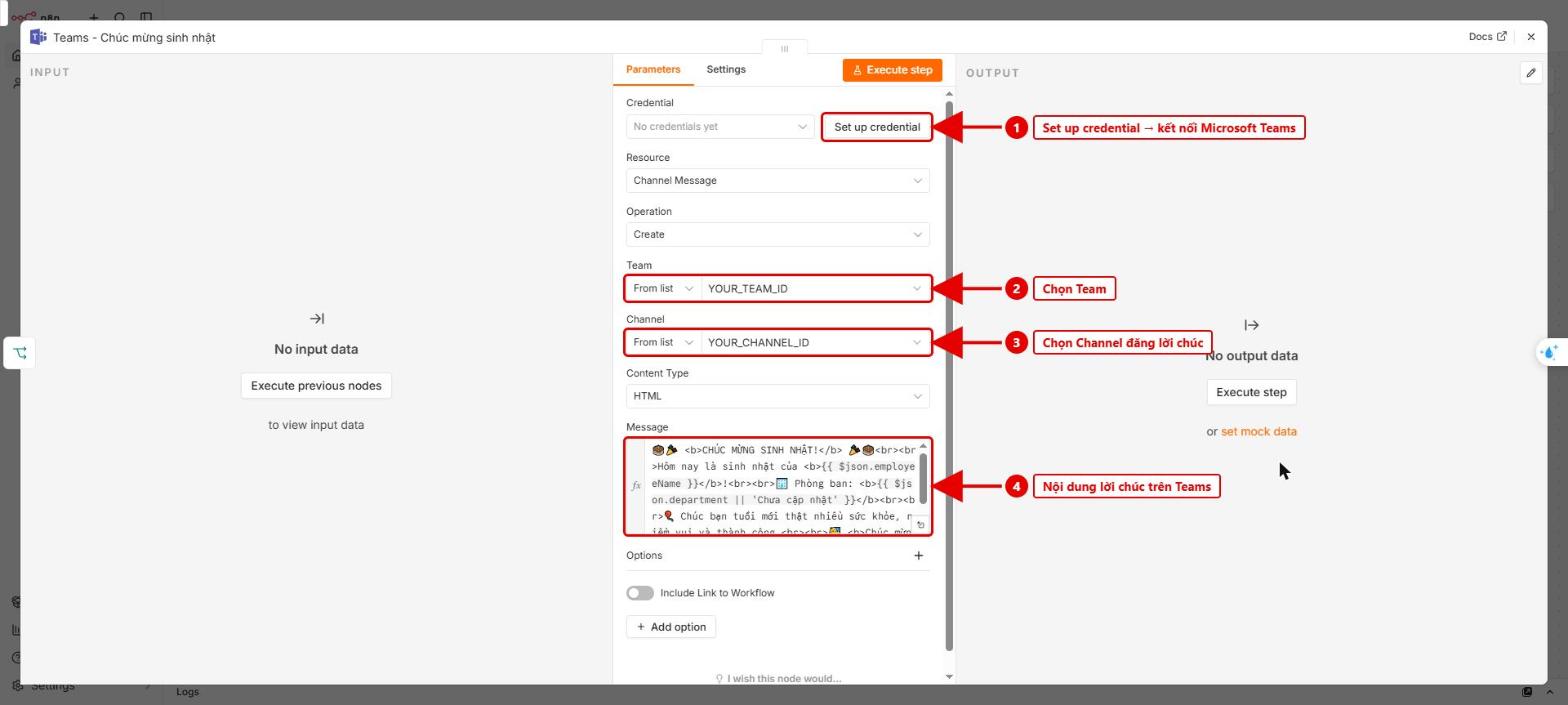Click Set up credential button
The width and height of the screenshot is (1568, 705).
pos(877,127)
